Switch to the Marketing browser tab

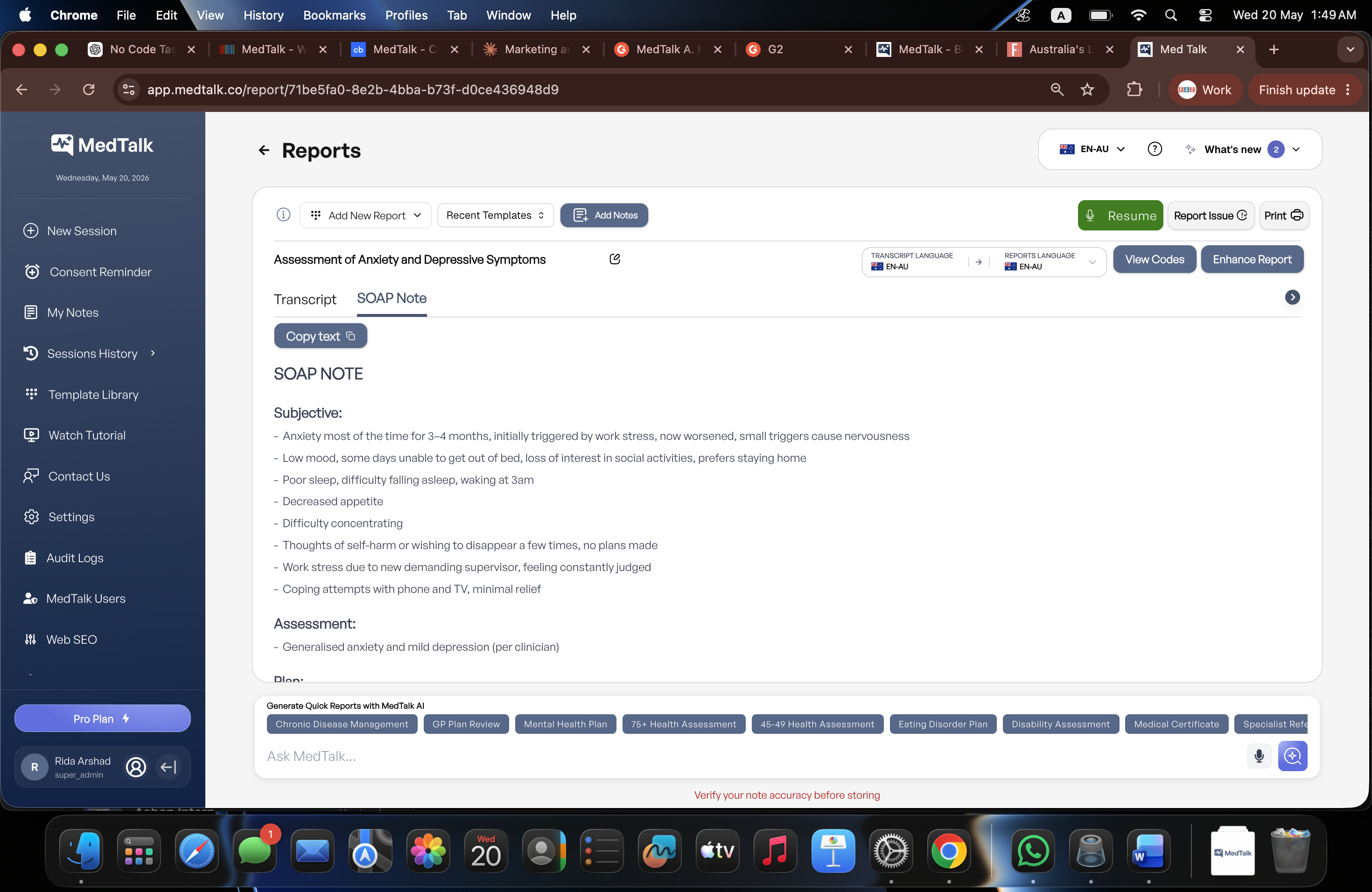coord(537,49)
